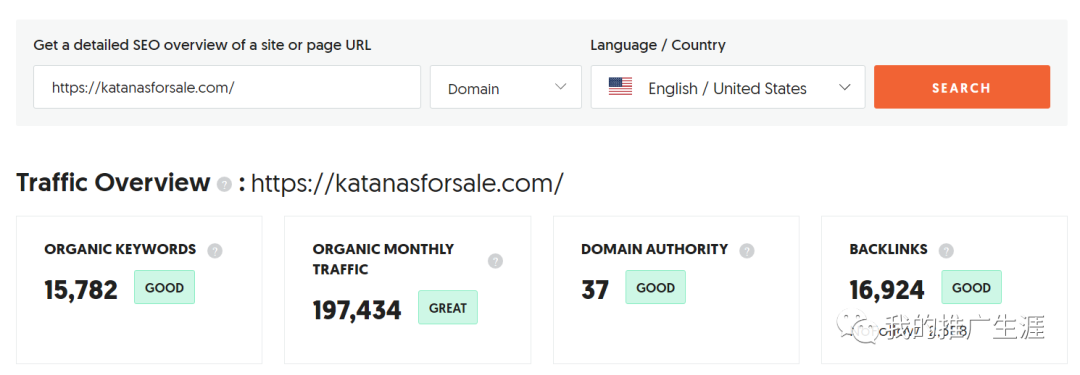The width and height of the screenshot is (1080, 375).
Task: Click the Language / Country chevron arrow
Action: [844, 87]
